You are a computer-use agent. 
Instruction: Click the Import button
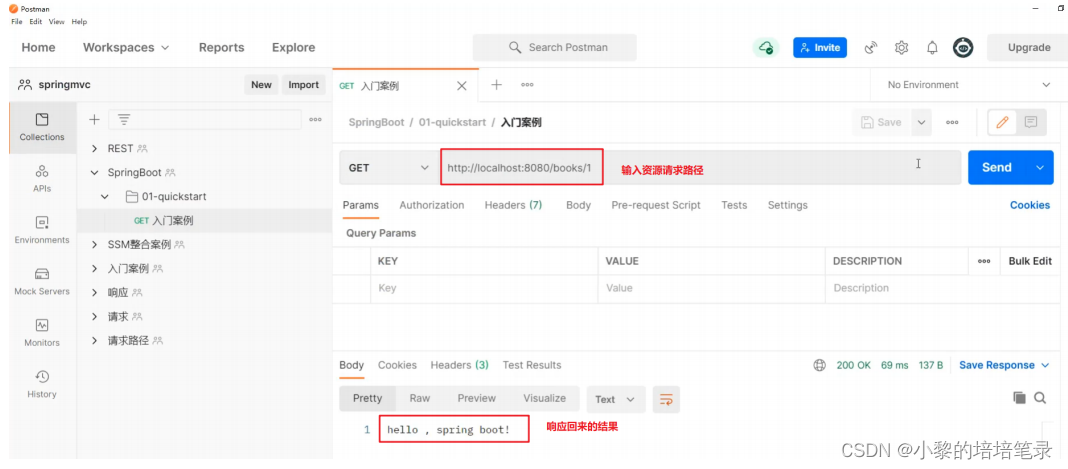pyautogui.click(x=303, y=85)
